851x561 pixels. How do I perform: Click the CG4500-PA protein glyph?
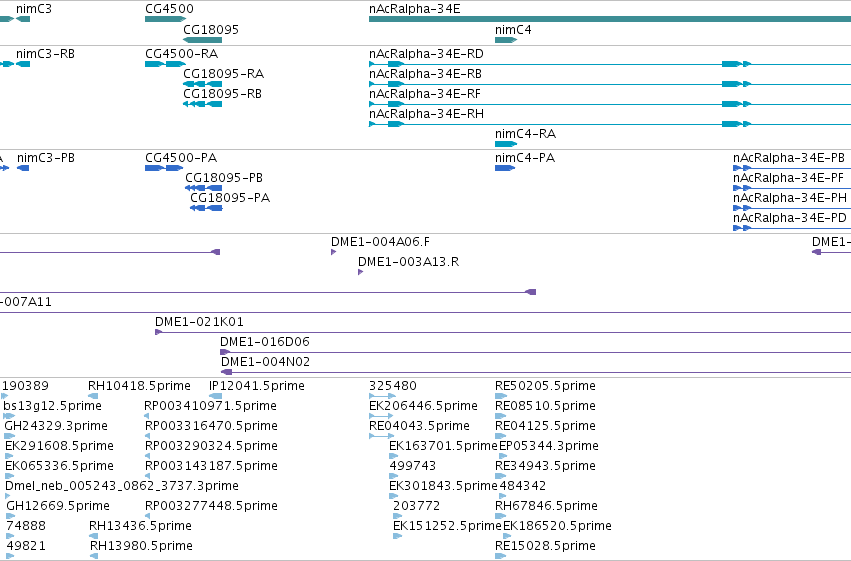[x=164, y=168]
